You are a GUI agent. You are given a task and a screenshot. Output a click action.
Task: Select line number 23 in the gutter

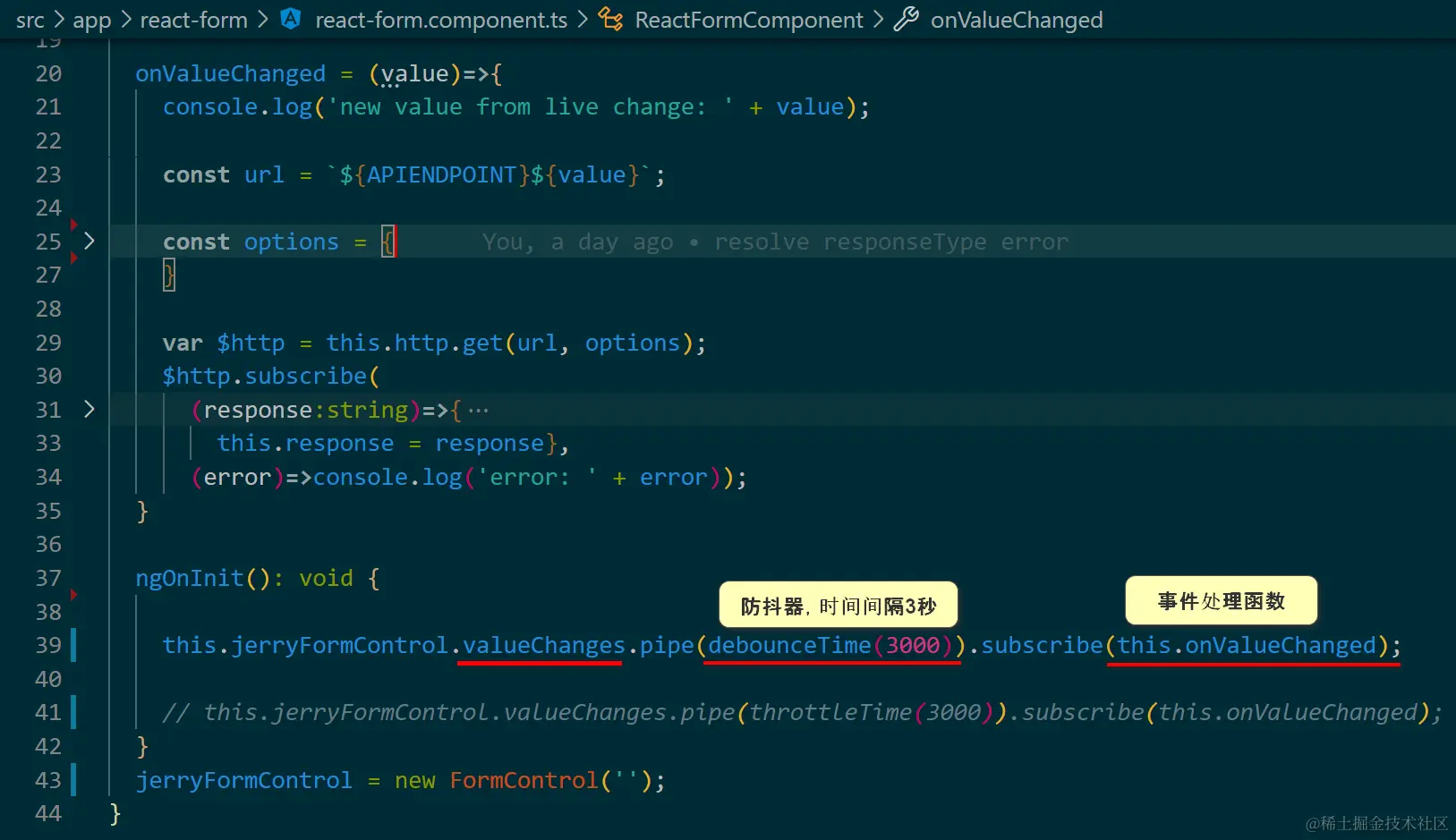pyautogui.click(x=48, y=174)
